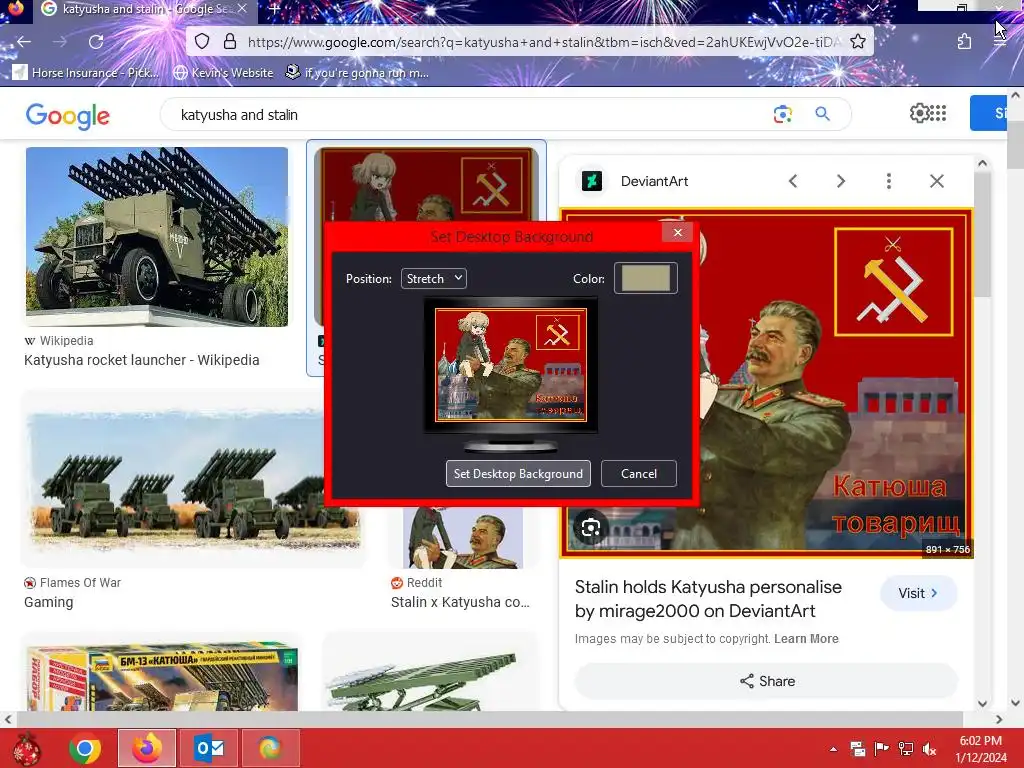1024x768 pixels.
Task: Search by image with Google Lens icon
Action: 782,114
